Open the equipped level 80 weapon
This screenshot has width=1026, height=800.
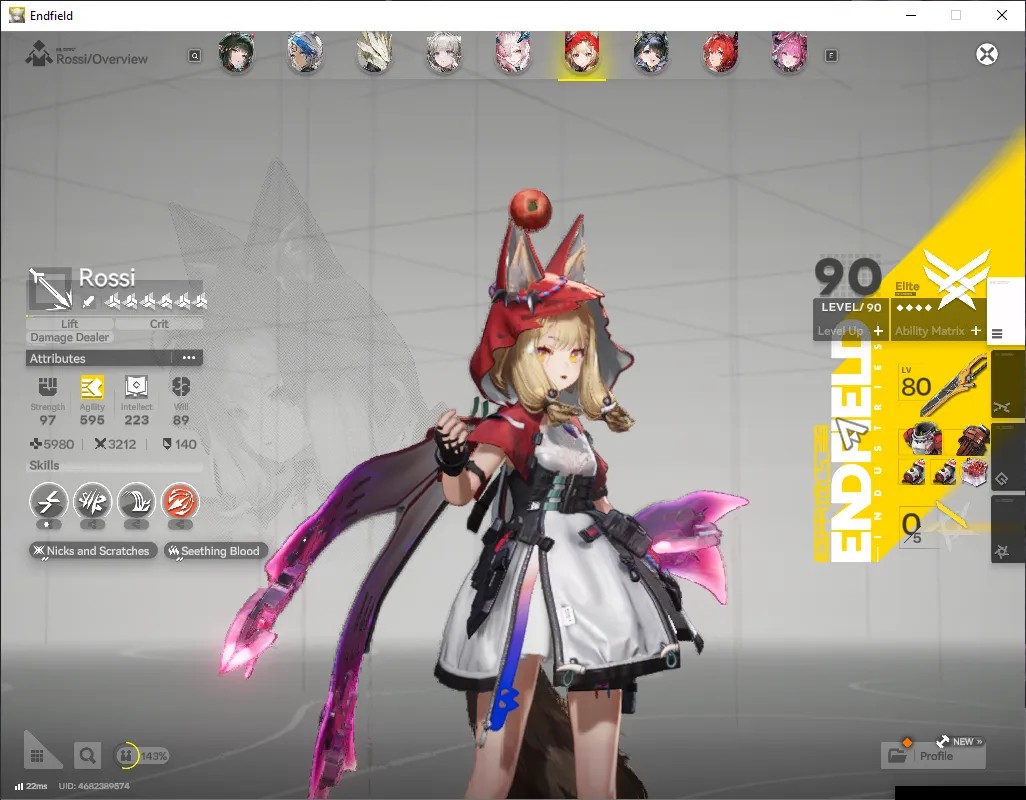coord(944,386)
